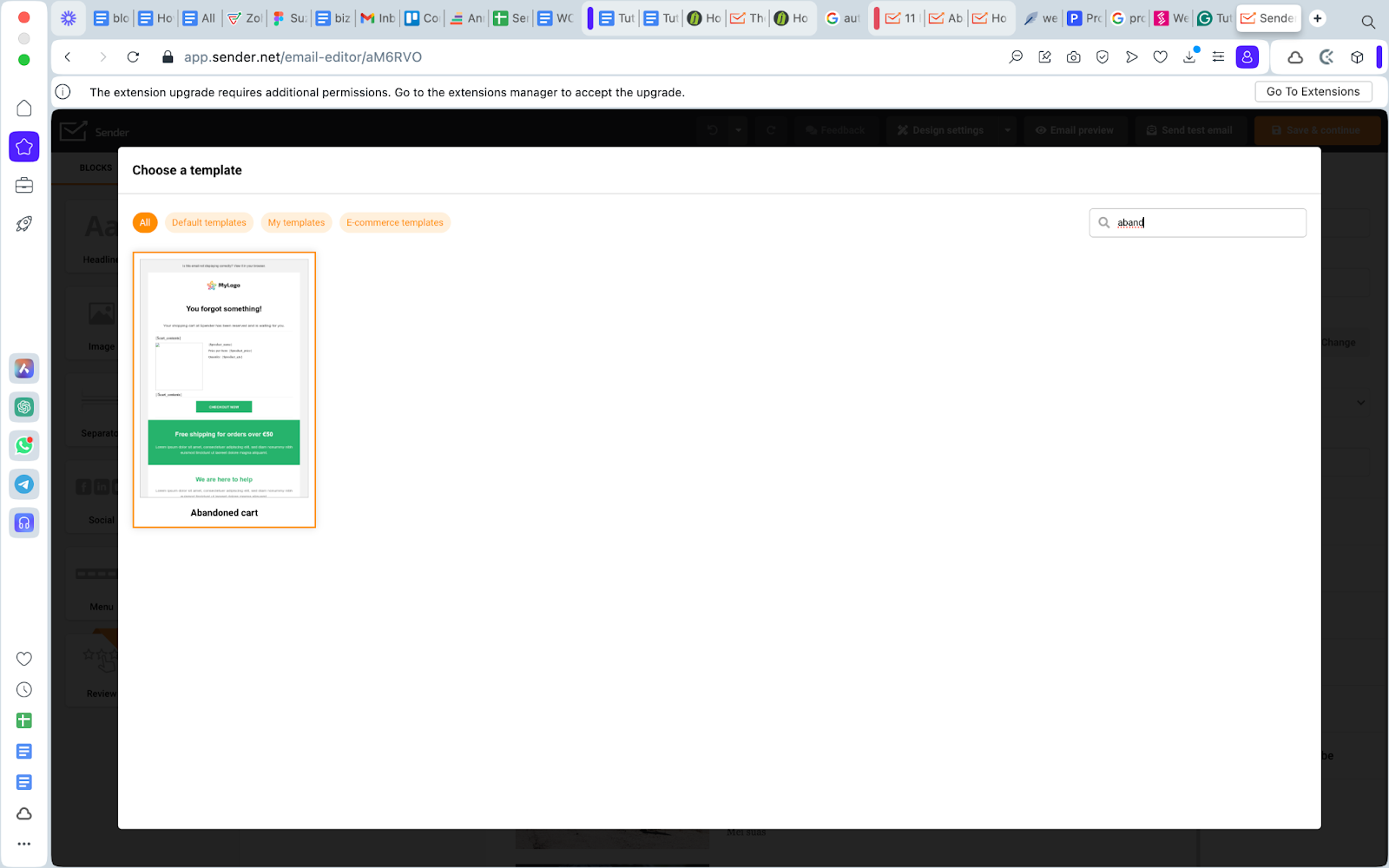The image size is (1389, 868).
Task: Open the briefcase sidebar icon
Action: pos(24,185)
